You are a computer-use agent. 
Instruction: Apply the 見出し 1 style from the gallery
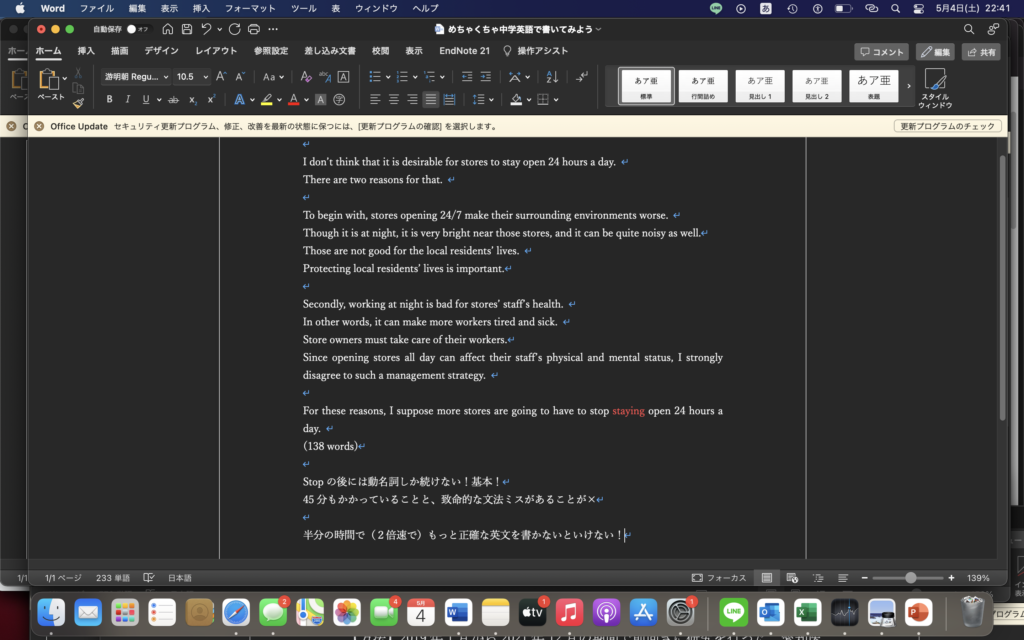click(x=760, y=86)
